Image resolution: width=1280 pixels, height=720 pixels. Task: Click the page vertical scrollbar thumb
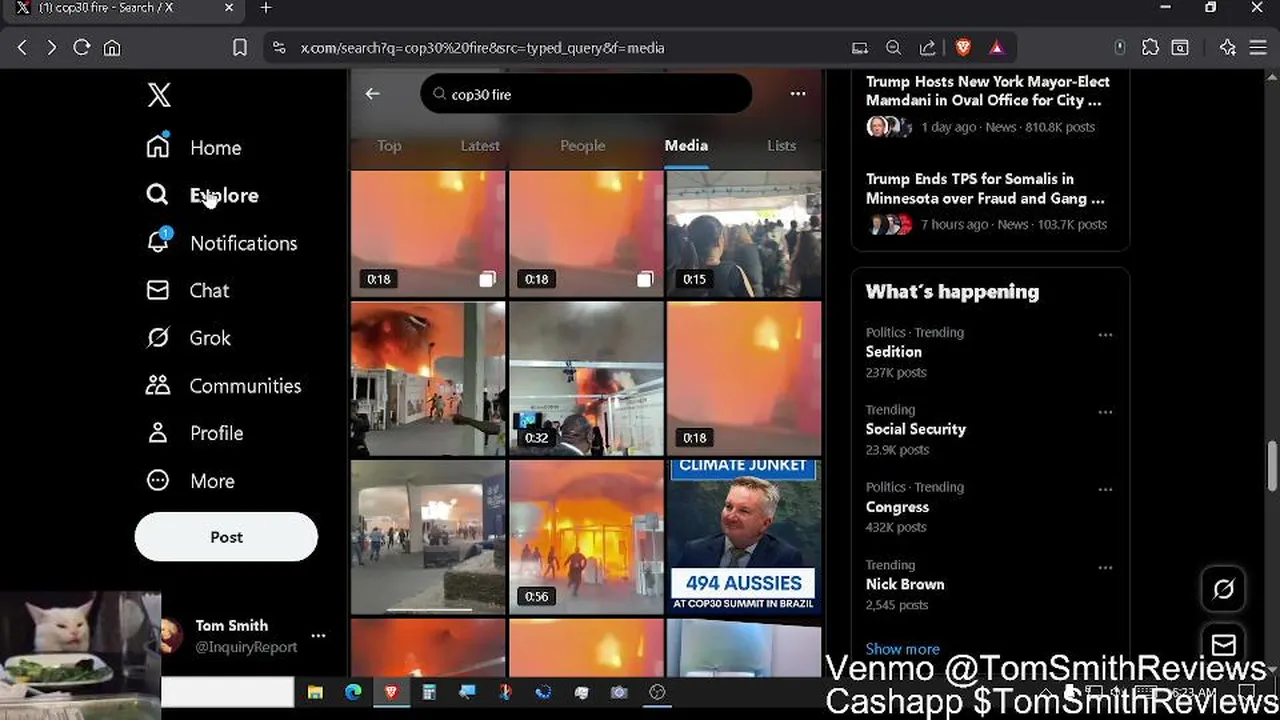(1272, 466)
